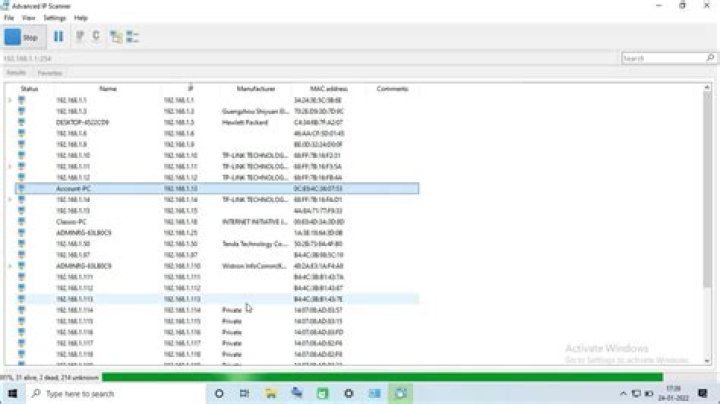Click the C subnet class toolbar icon
720x404 pixels.
click(x=96, y=36)
